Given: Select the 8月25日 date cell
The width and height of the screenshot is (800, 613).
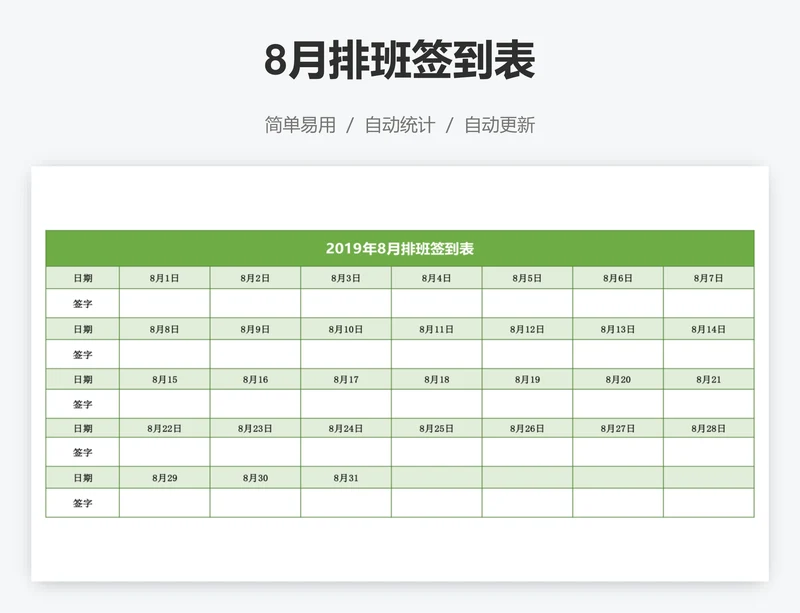Looking at the screenshot, I should pyautogui.click(x=437, y=428).
